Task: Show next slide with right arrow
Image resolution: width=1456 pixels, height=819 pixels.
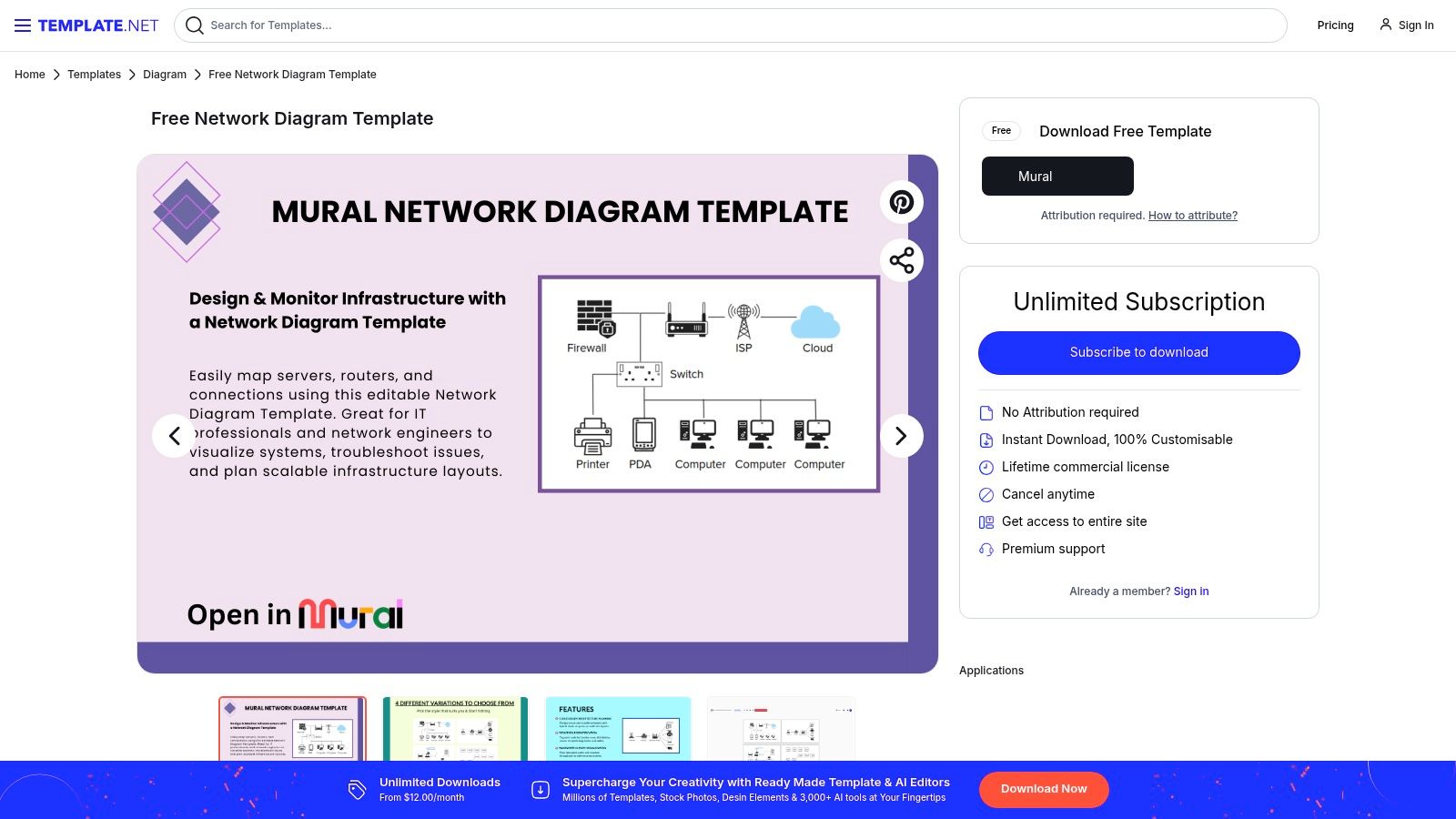Action: [902, 436]
